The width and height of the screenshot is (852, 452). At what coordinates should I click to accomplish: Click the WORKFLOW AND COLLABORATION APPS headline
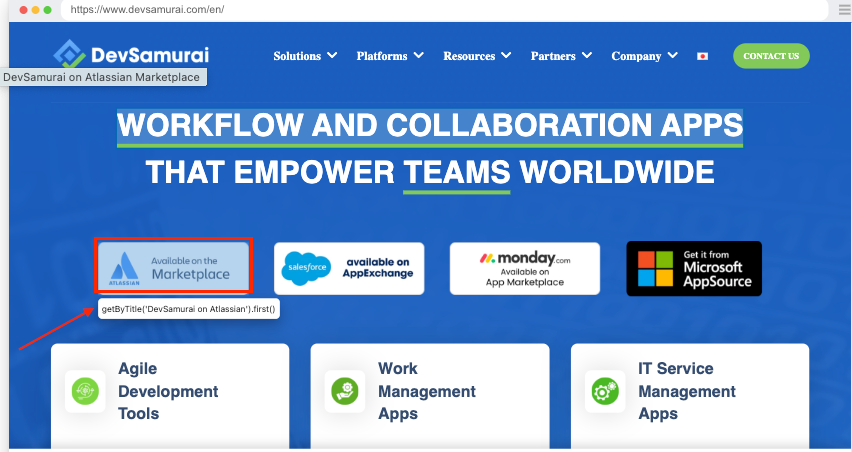(430, 125)
